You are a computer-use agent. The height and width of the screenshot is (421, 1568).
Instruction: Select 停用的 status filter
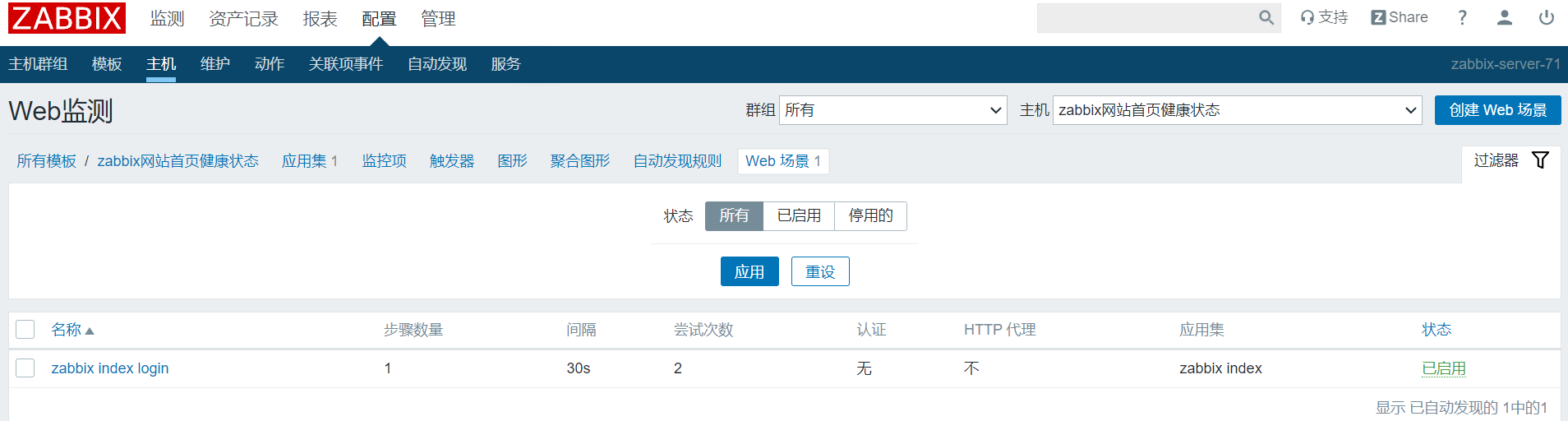point(870,215)
